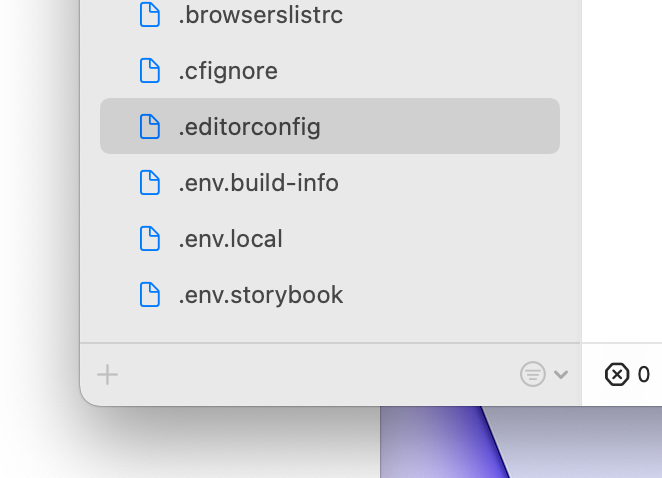This screenshot has width=662, height=478.
Task: Open the .cfignore file name
Action: pyautogui.click(x=228, y=71)
